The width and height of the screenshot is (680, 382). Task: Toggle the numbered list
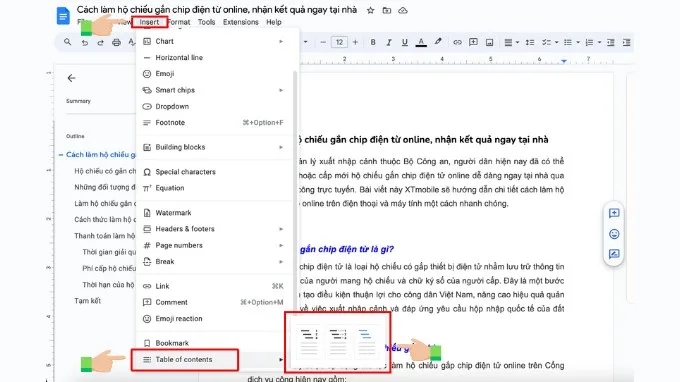(589, 42)
